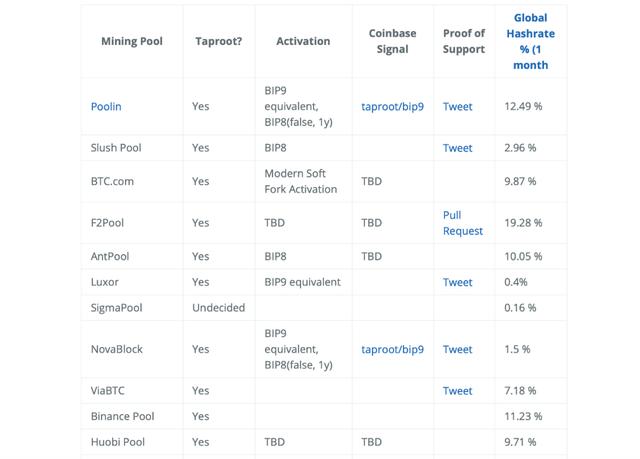Viewport: 640px width, 459px height.
Task: Click the Global Hashrate column header link
Action: pos(530,41)
